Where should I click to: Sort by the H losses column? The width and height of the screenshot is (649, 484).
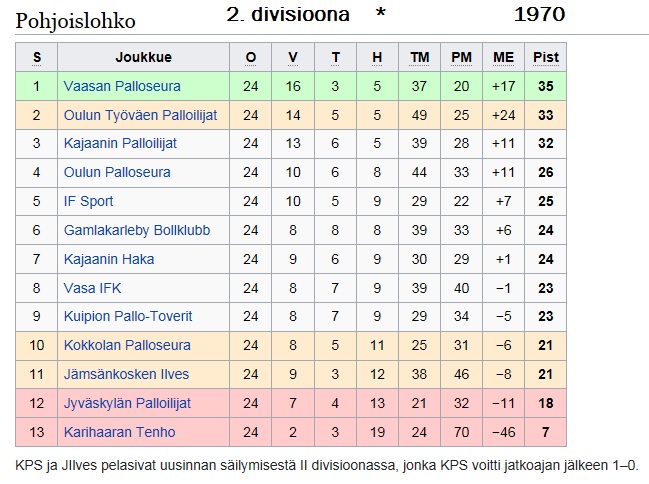coord(377,58)
